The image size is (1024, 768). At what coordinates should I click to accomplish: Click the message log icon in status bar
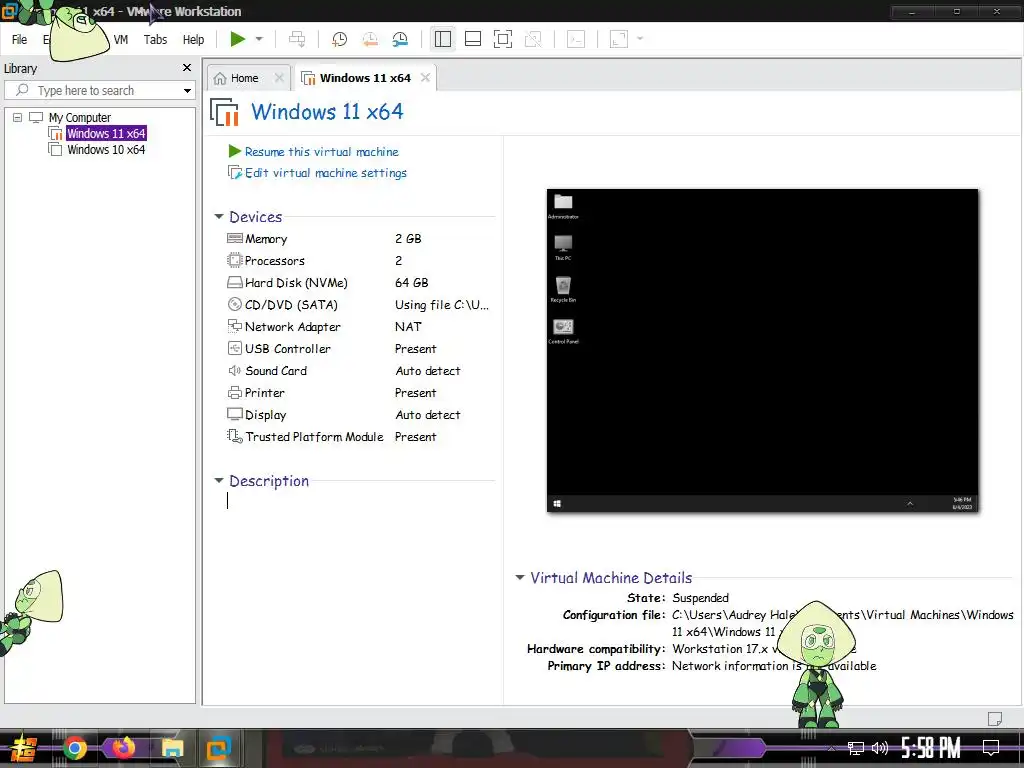pos(995,718)
